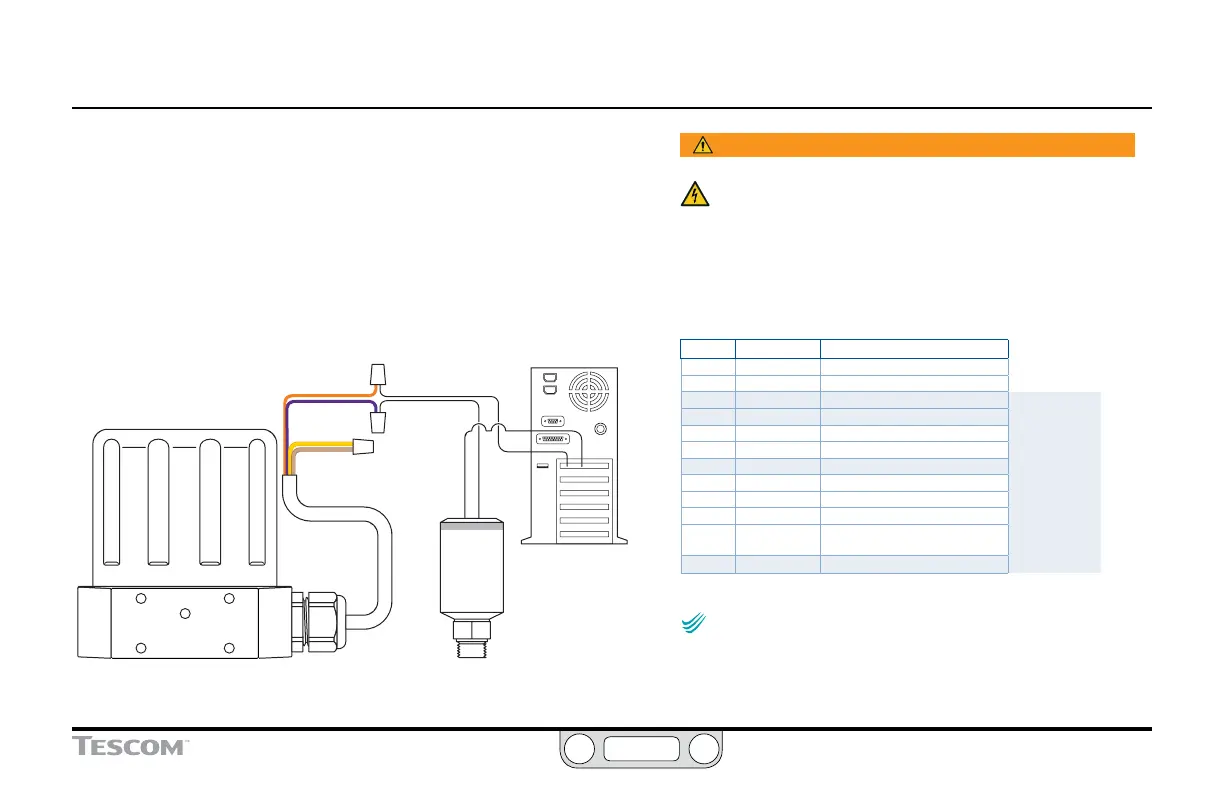
Task: Click the yellow electrical hazard icon
Action: click(x=694, y=195)
